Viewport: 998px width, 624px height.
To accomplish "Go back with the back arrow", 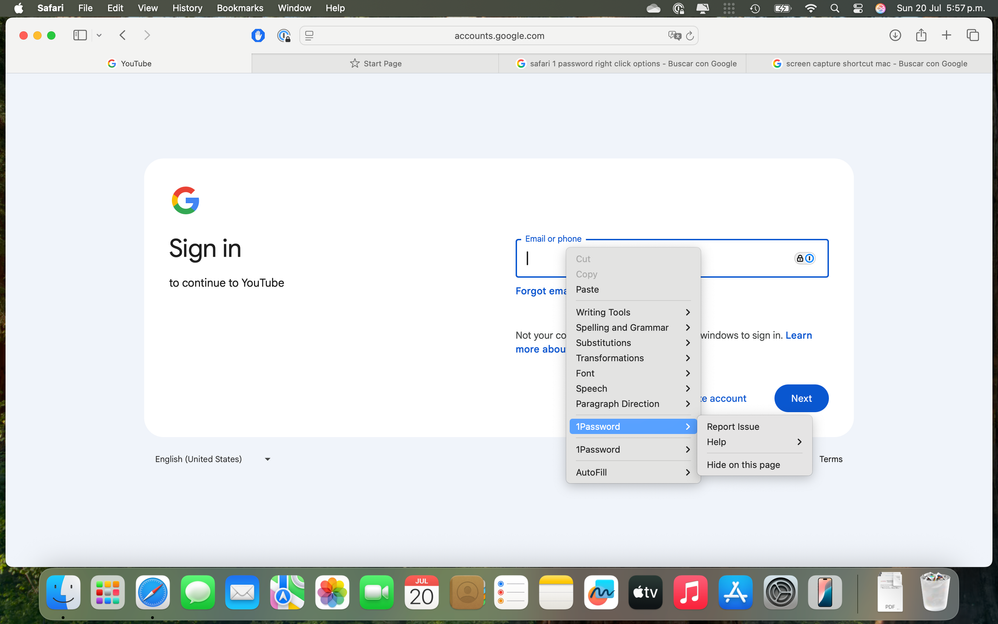I will (x=123, y=36).
